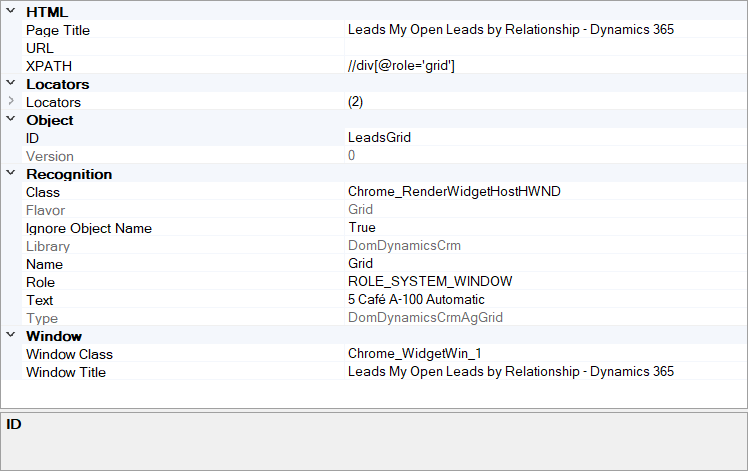Select the Role value ROLE_SYSTEM_WINDOW
Screen dimensions: 748x471
point(430,282)
